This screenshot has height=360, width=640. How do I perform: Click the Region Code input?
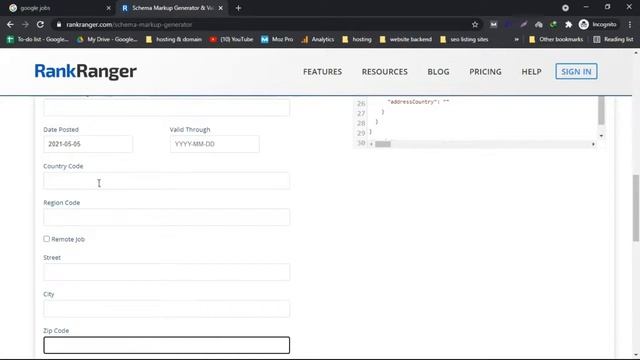coord(167,217)
